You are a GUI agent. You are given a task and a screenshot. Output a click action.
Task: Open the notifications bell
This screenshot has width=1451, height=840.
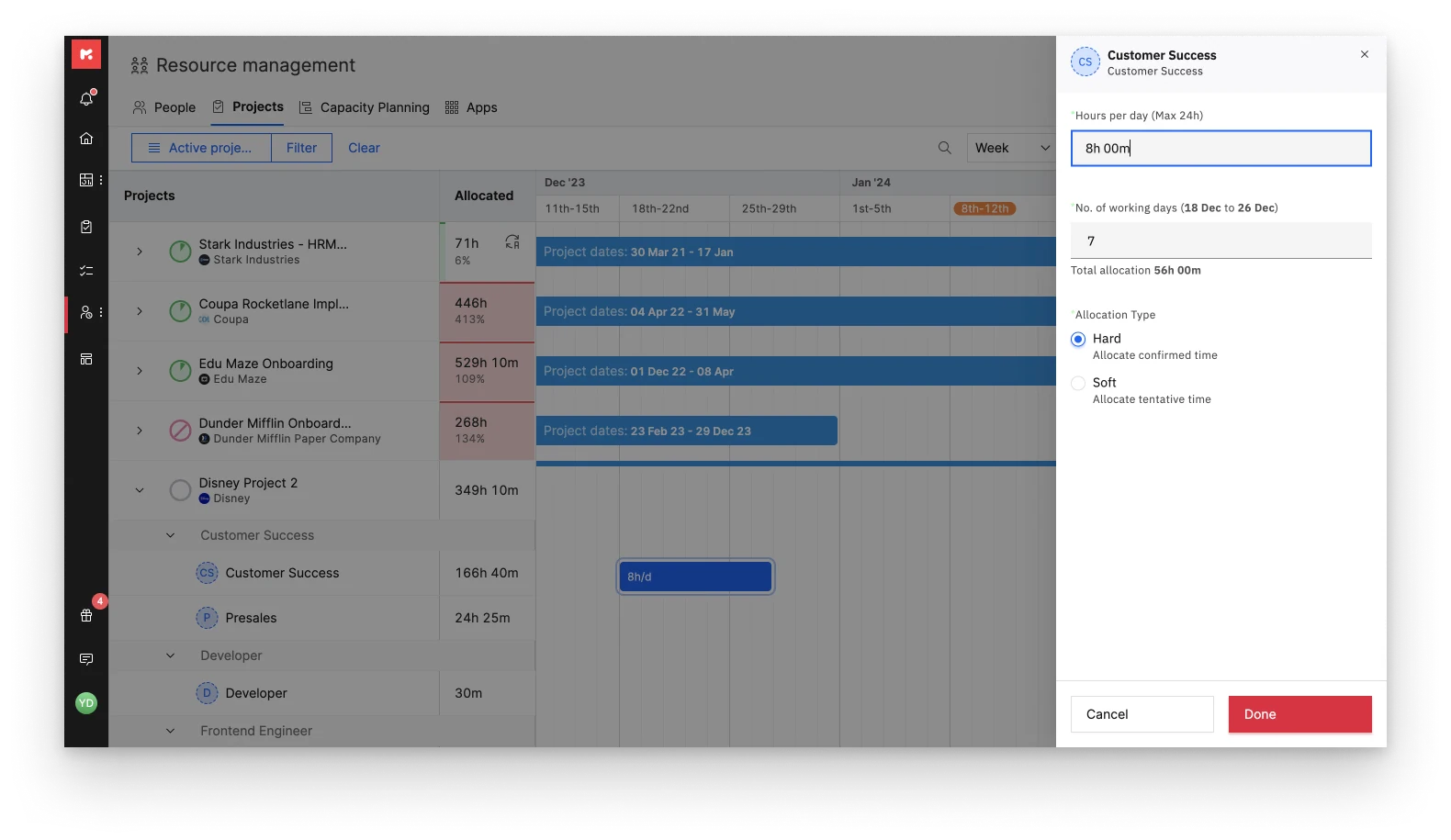tap(86, 98)
